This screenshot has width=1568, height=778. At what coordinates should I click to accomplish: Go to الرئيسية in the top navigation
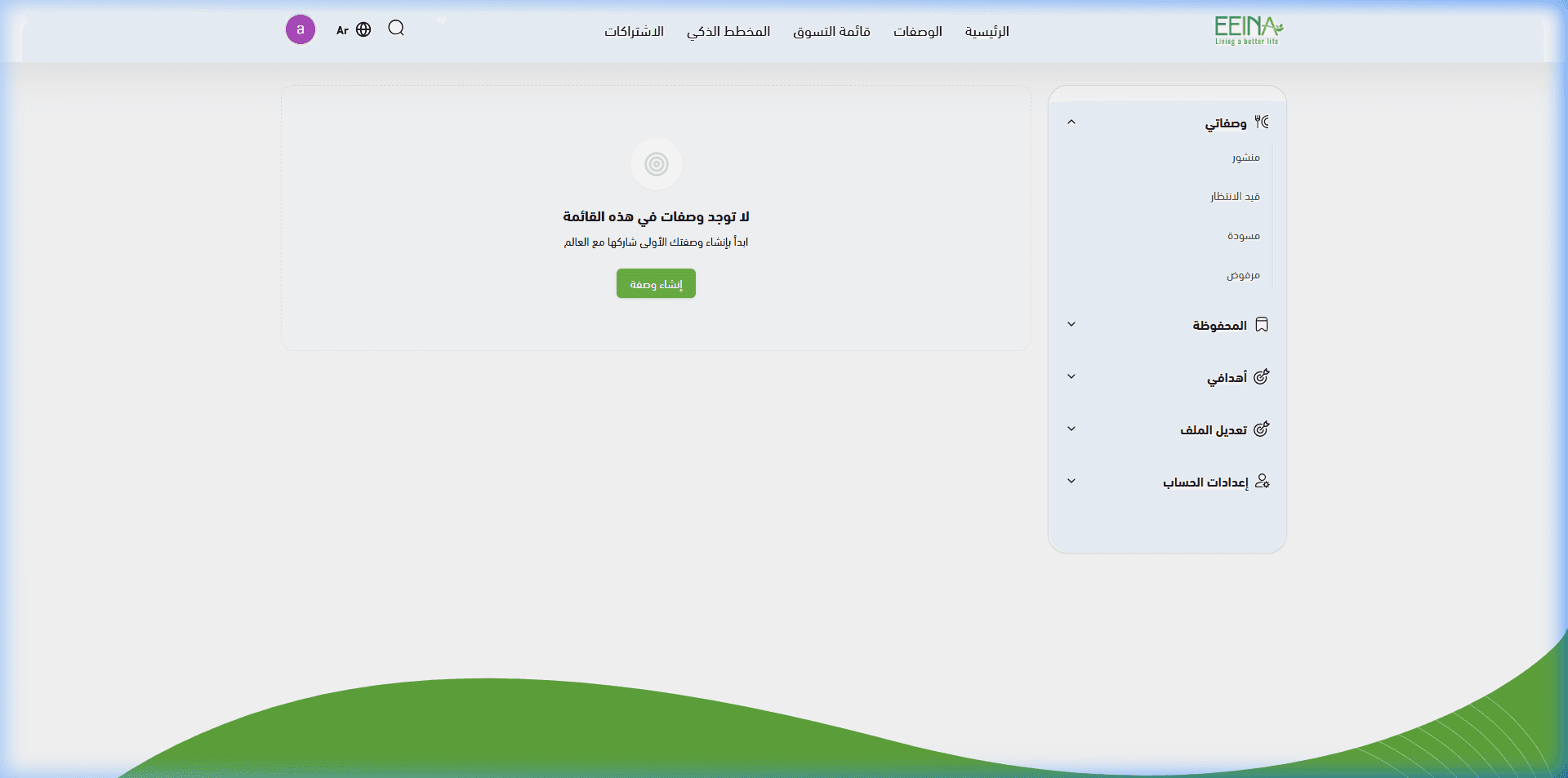(x=987, y=31)
